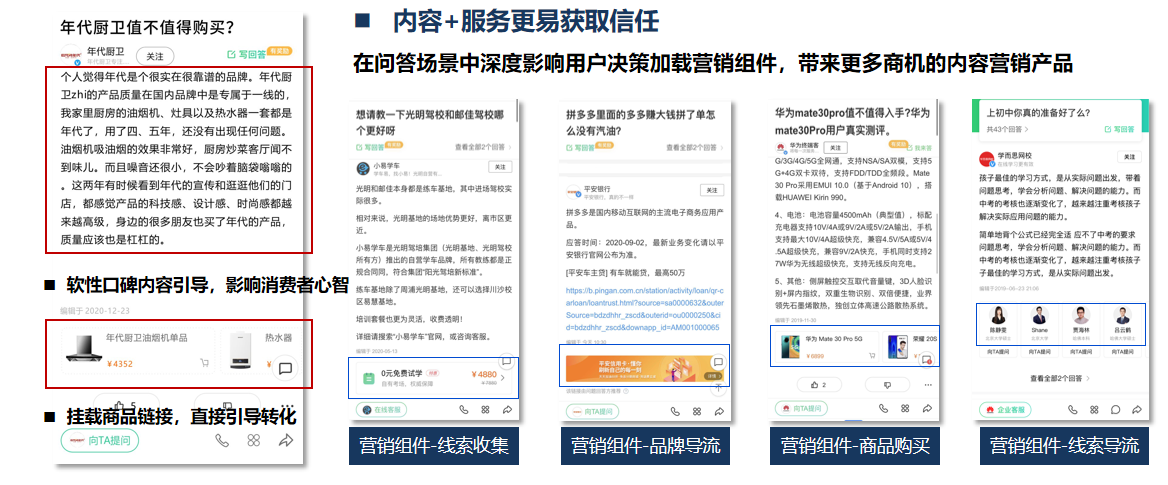This screenshot has height=485, width=1168.
Task: Click the 年代厨卫 brand avatar
Action: [71, 55]
